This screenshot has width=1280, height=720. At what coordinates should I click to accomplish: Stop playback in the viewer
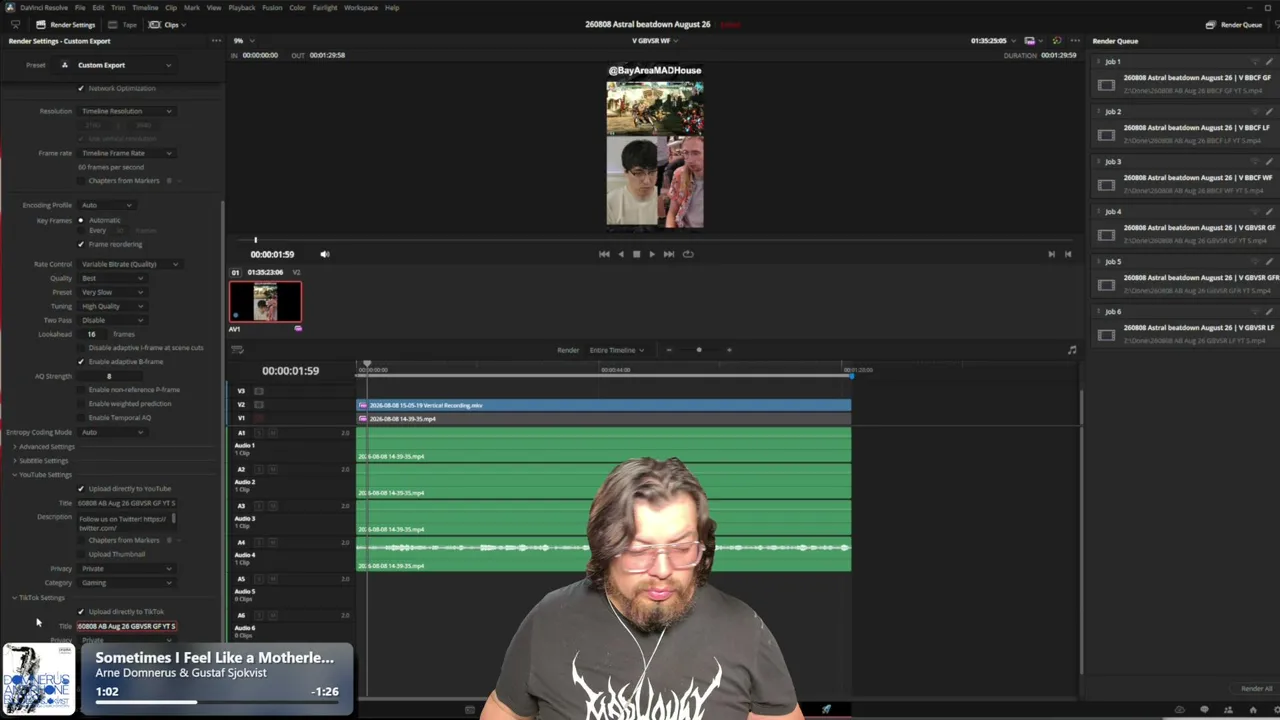636,254
